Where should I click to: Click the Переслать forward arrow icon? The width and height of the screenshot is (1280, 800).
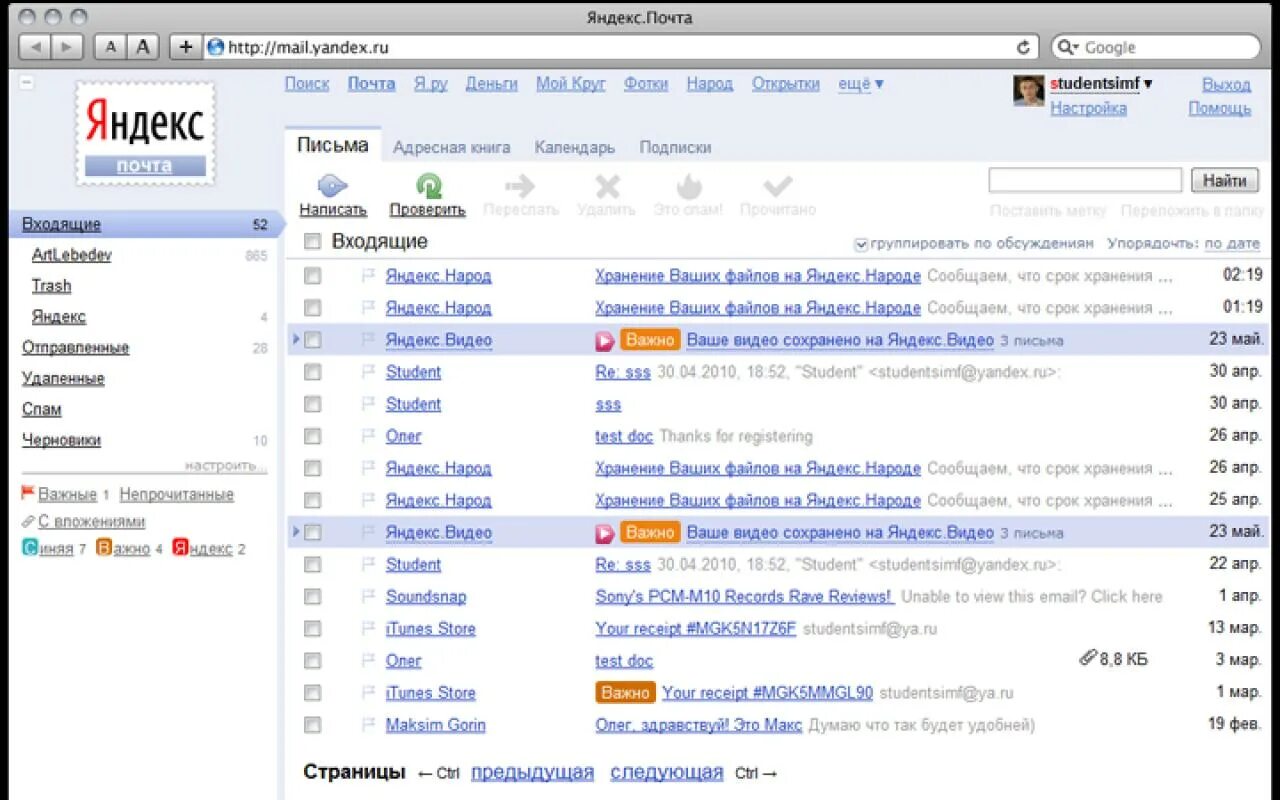point(520,186)
